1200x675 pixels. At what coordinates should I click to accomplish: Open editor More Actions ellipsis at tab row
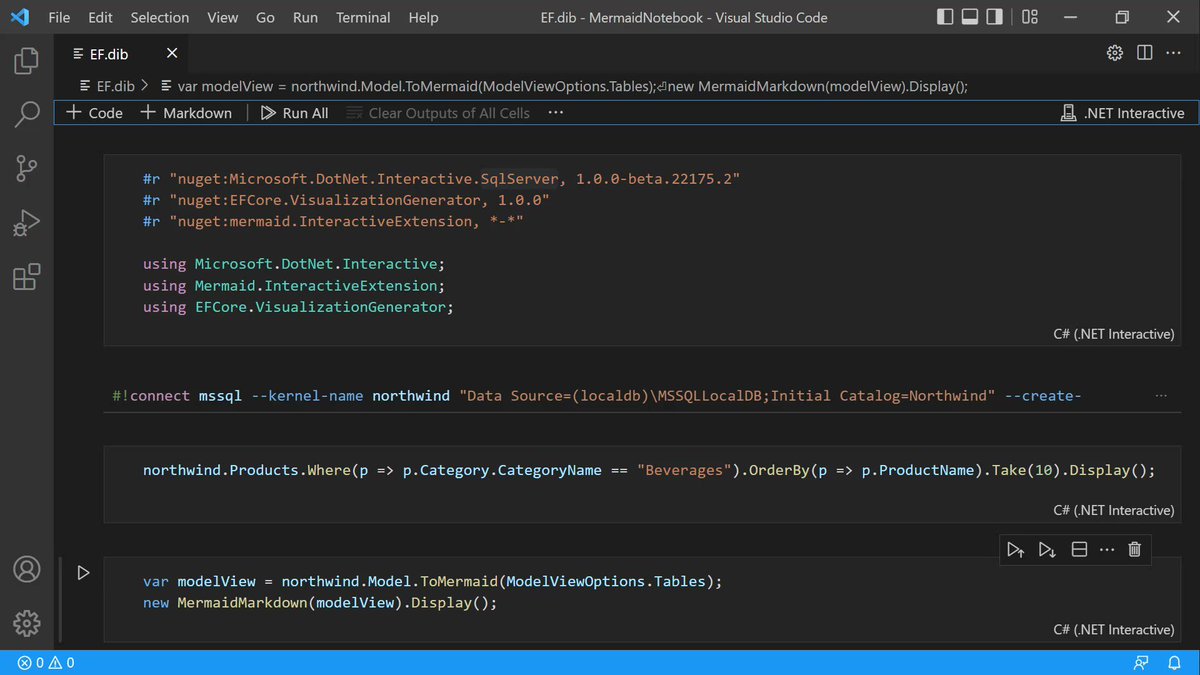pyautogui.click(x=1174, y=53)
